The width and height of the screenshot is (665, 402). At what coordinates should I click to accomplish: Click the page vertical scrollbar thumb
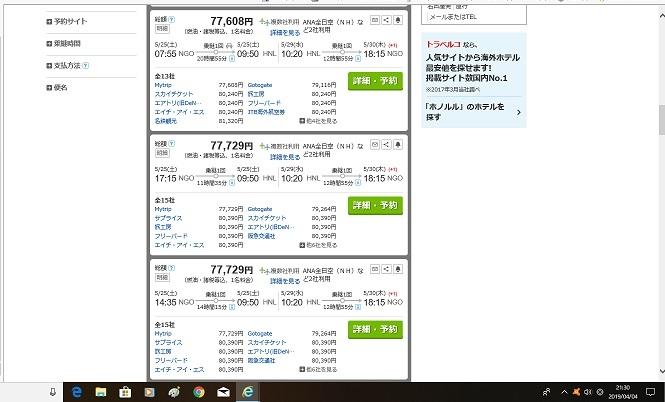coord(661,120)
